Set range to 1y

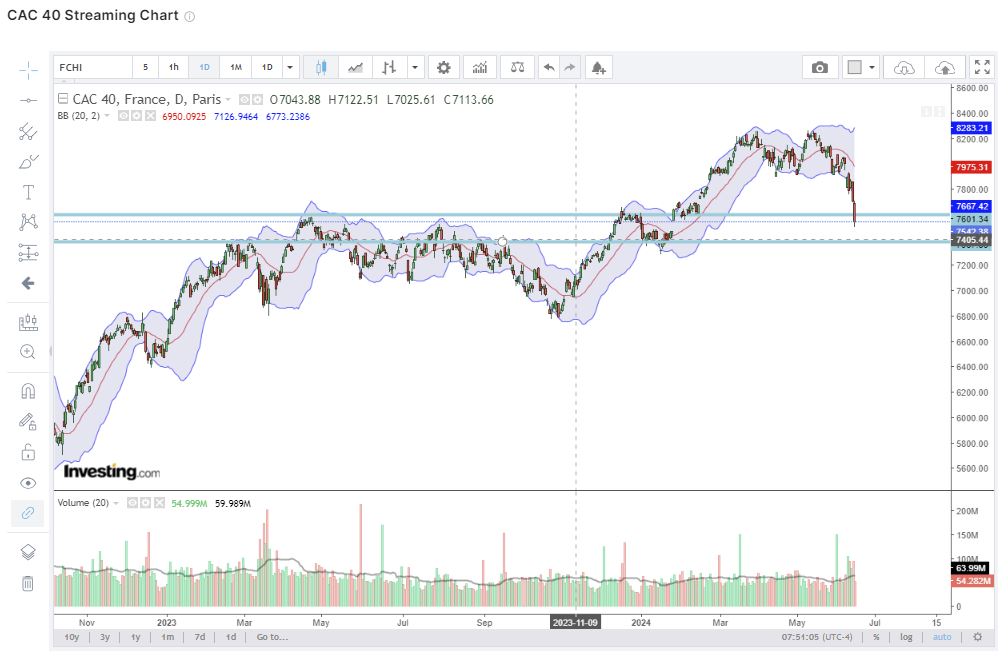(136, 637)
